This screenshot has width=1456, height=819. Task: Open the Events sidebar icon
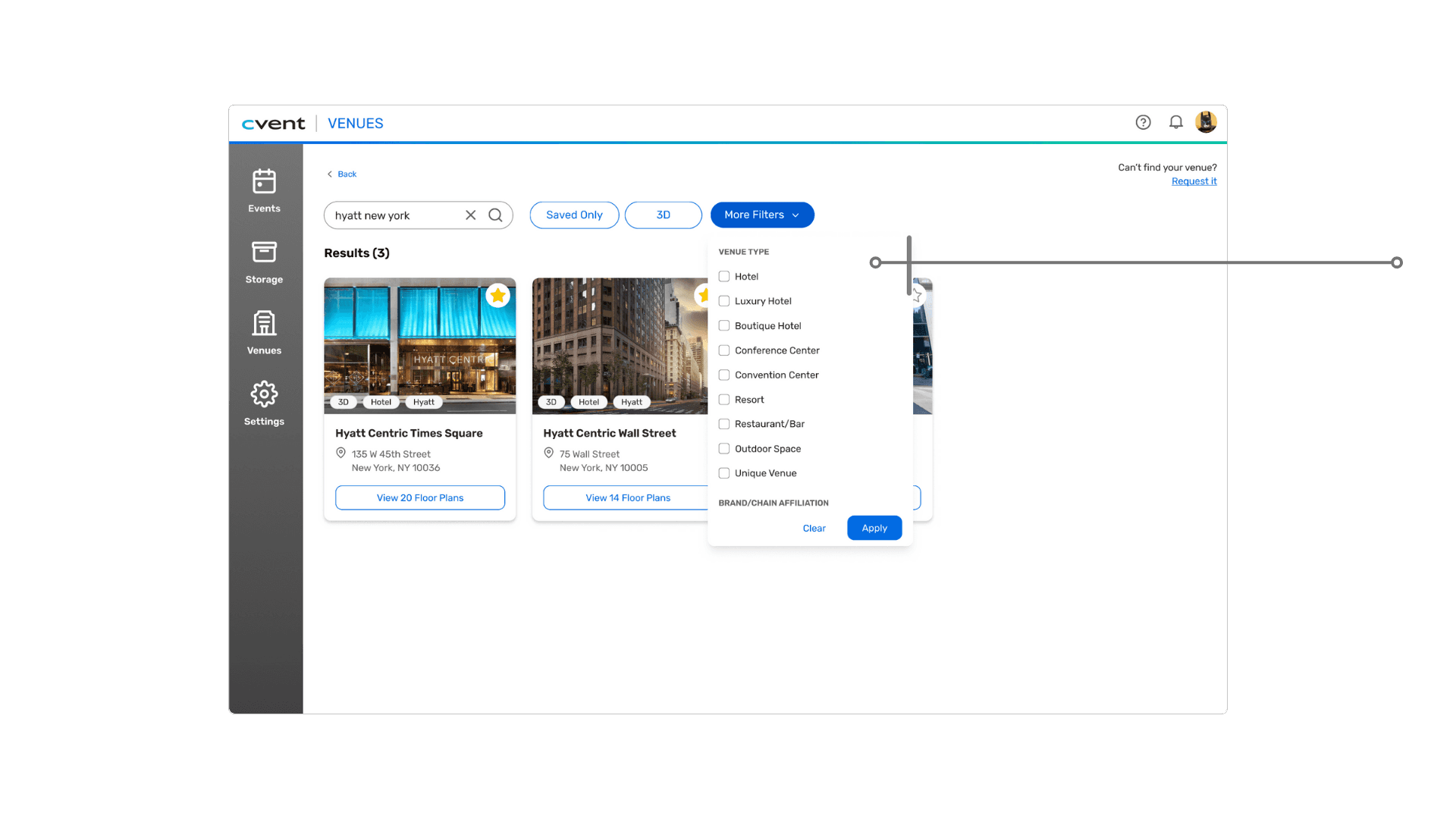coord(264,182)
